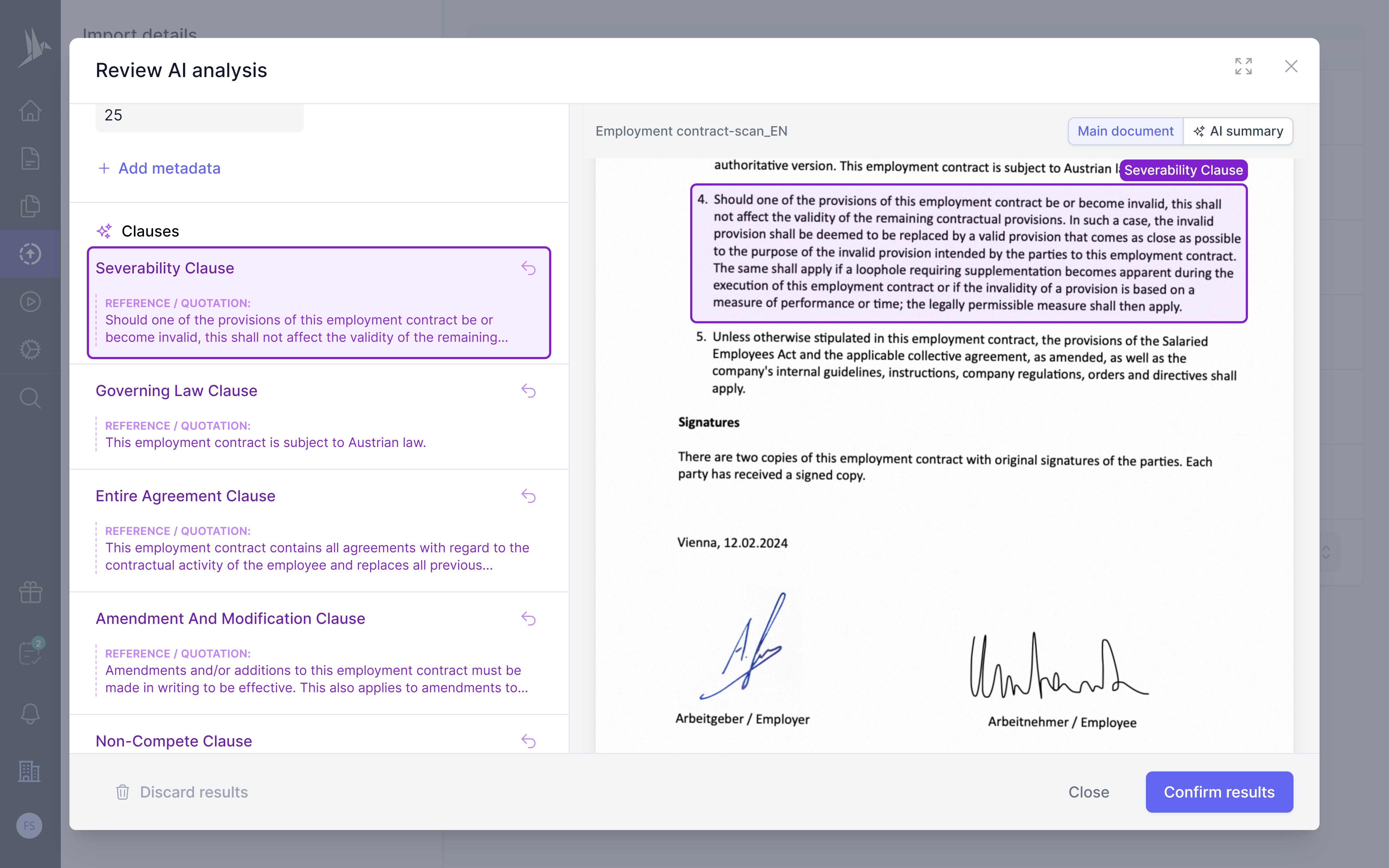
Task: Open the home icon in left sidebar
Action: (x=30, y=111)
